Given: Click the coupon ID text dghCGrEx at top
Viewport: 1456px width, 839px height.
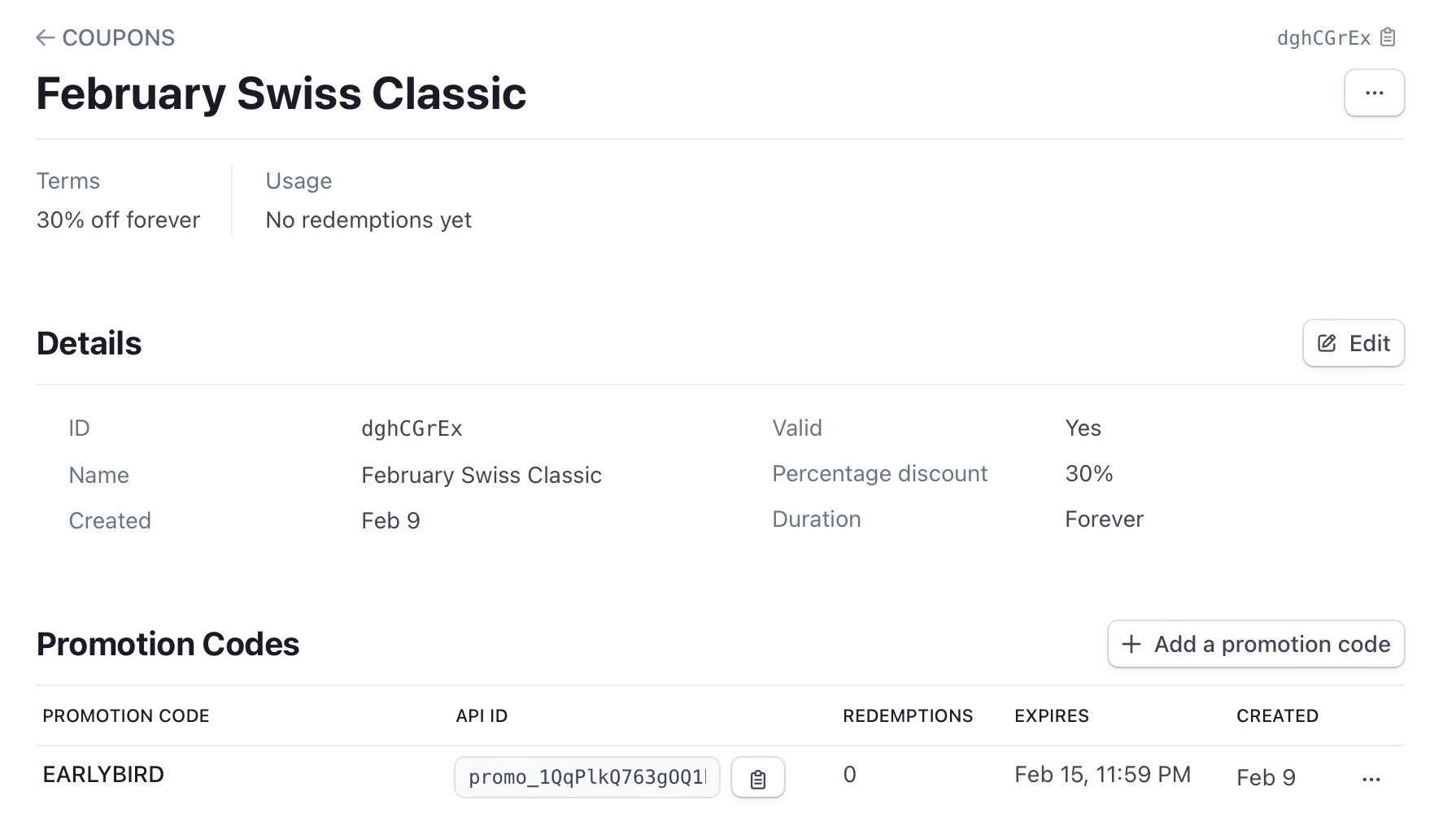Looking at the screenshot, I should tap(1323, 37).
